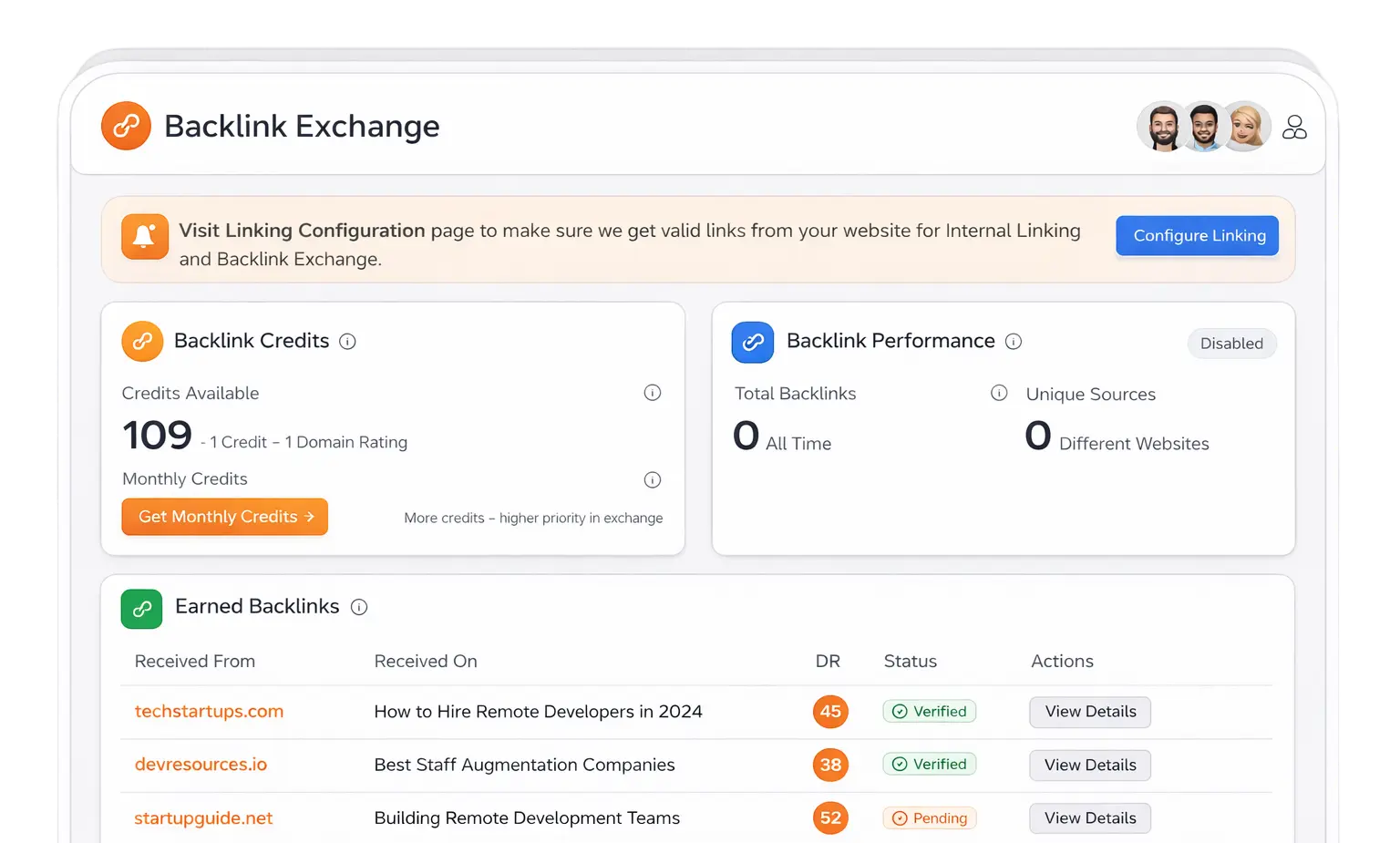This screenshot has width=1400, height=843.
Task: Click Pending status badge for startupguide.net
Action: (x=929, y=818)
